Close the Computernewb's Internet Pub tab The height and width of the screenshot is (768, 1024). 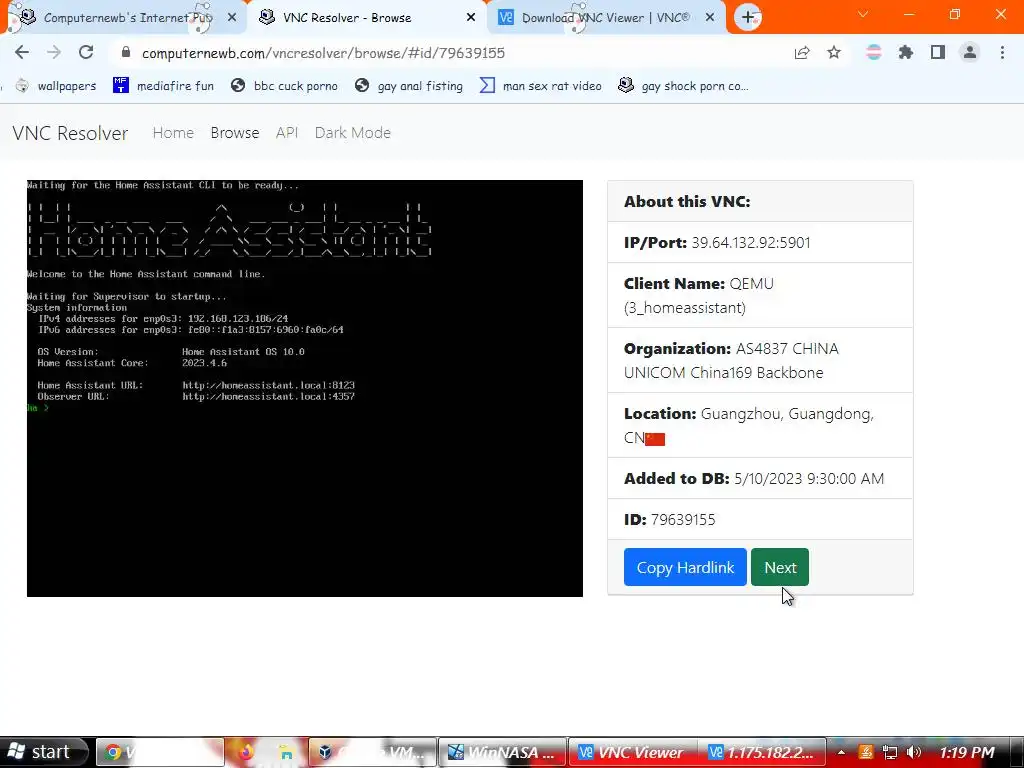click(x=232, y=18)
